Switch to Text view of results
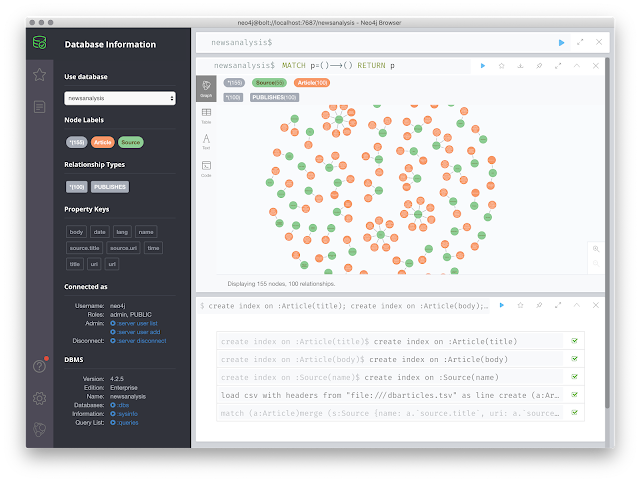 [206, 142]
